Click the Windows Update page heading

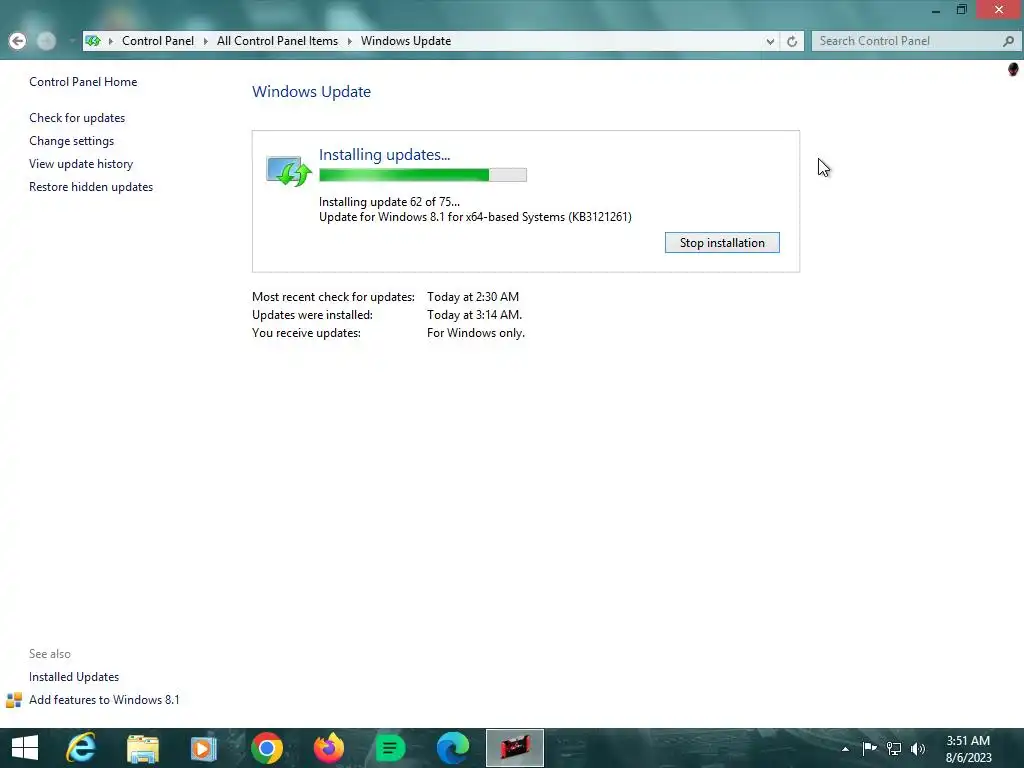coord(312,91)
